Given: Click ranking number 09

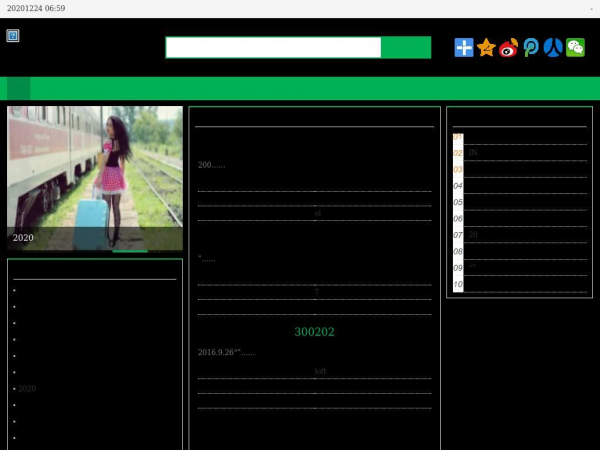Looking at the screenshot, I should [x=458, y=268].
